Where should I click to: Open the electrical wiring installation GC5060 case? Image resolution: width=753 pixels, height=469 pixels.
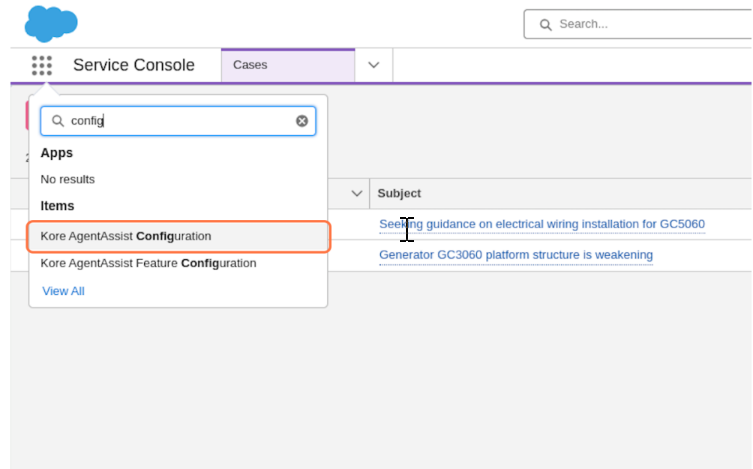(542, 225)
